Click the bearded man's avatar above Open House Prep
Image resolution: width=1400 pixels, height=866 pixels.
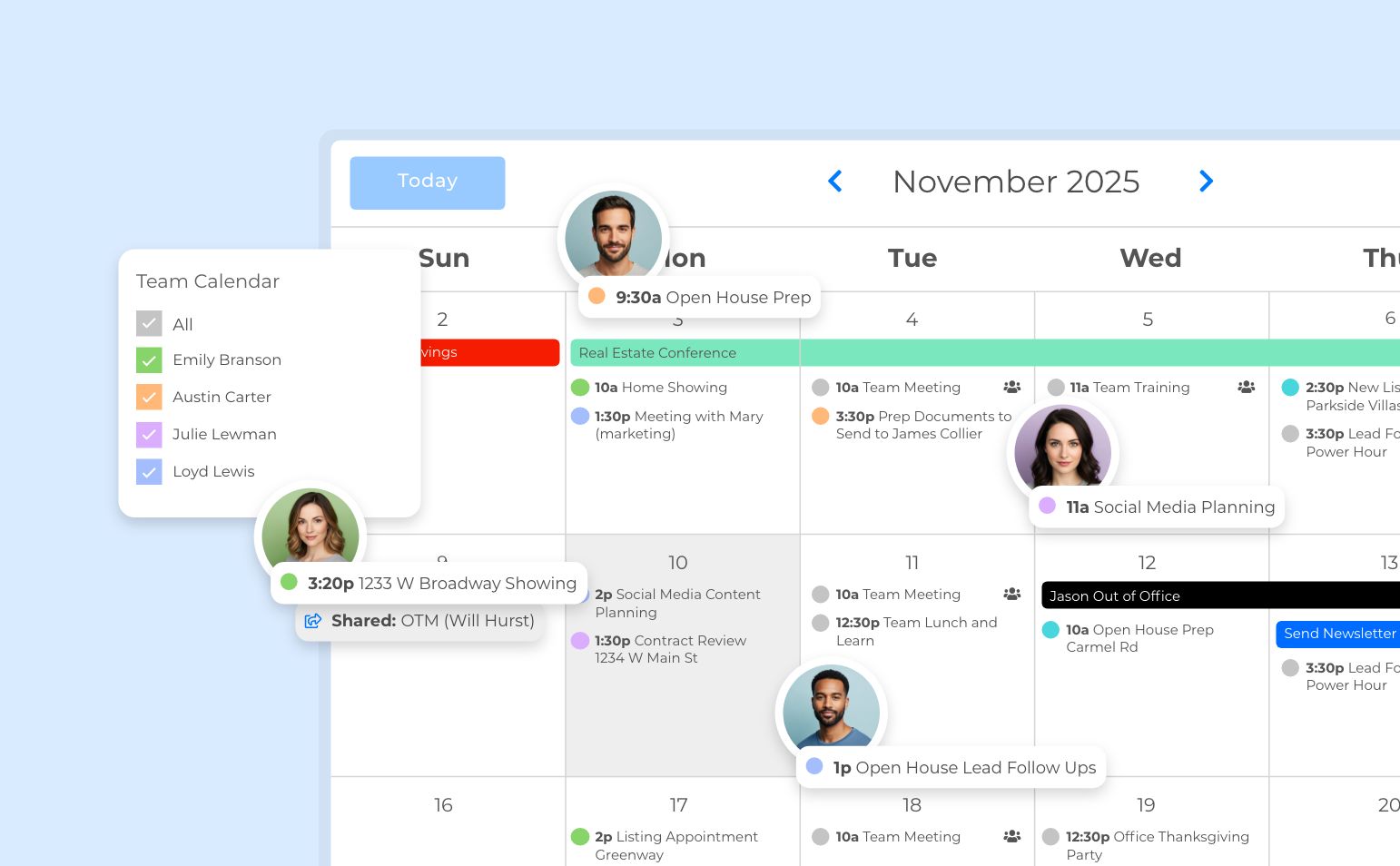coord(613,236)
